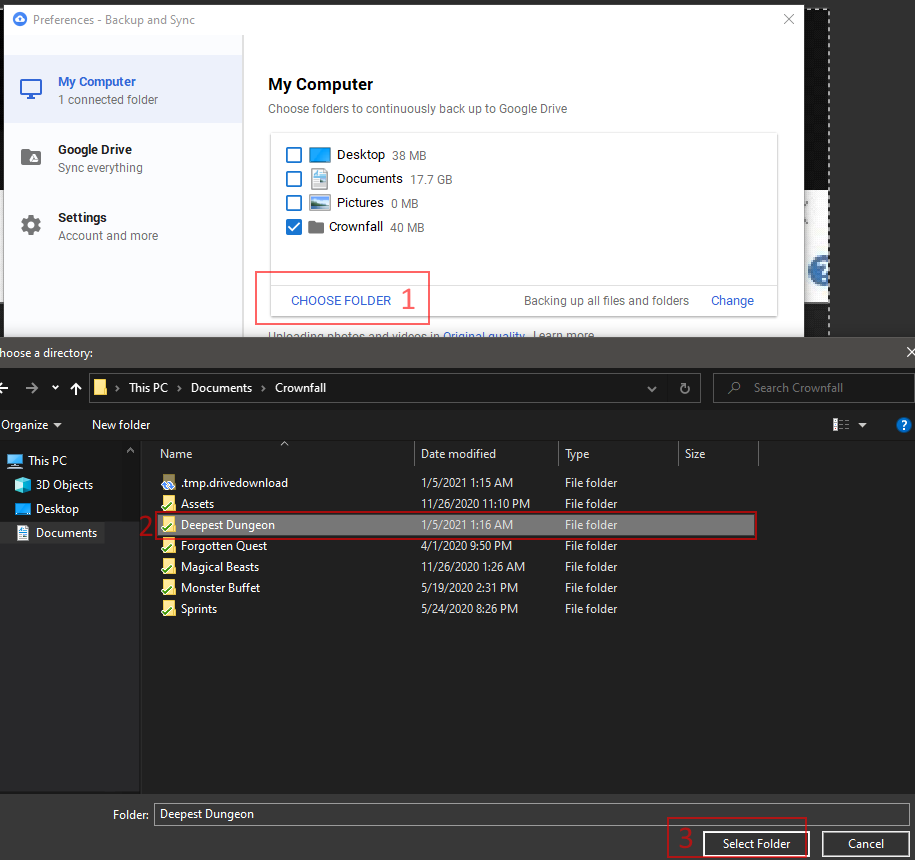Open the Organize dropdown menu

(30, 425)
